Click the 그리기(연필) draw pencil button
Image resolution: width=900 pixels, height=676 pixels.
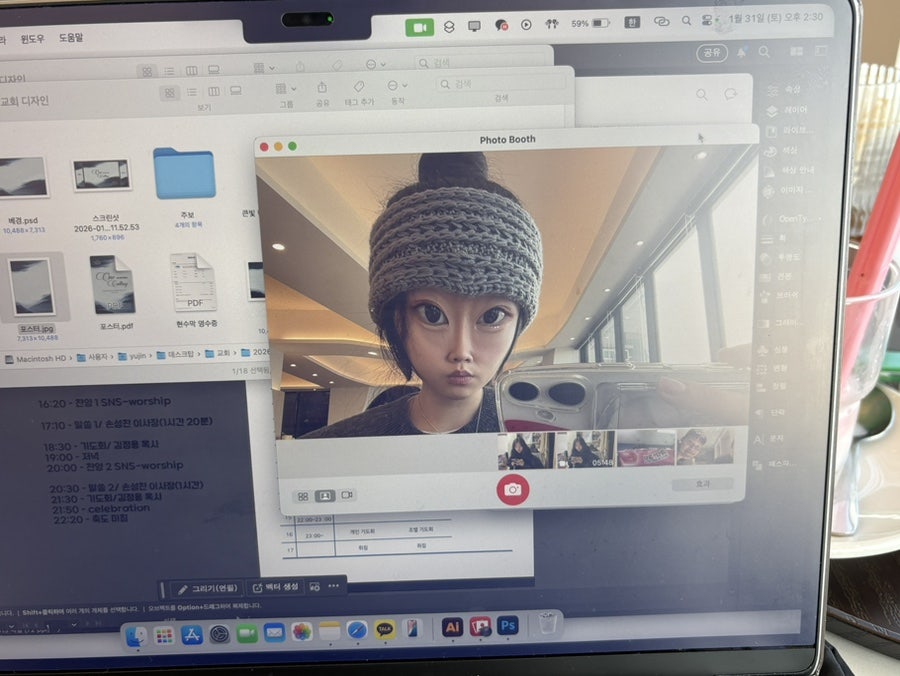pyautogui.click(x=208, y=589)
